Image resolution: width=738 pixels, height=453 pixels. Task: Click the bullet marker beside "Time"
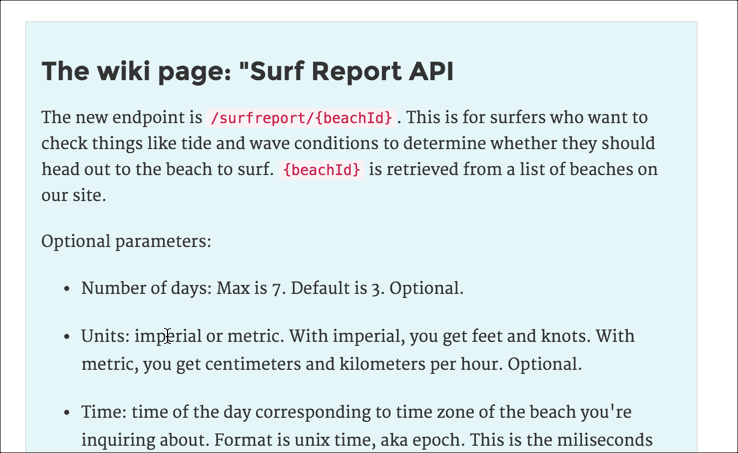66,413
